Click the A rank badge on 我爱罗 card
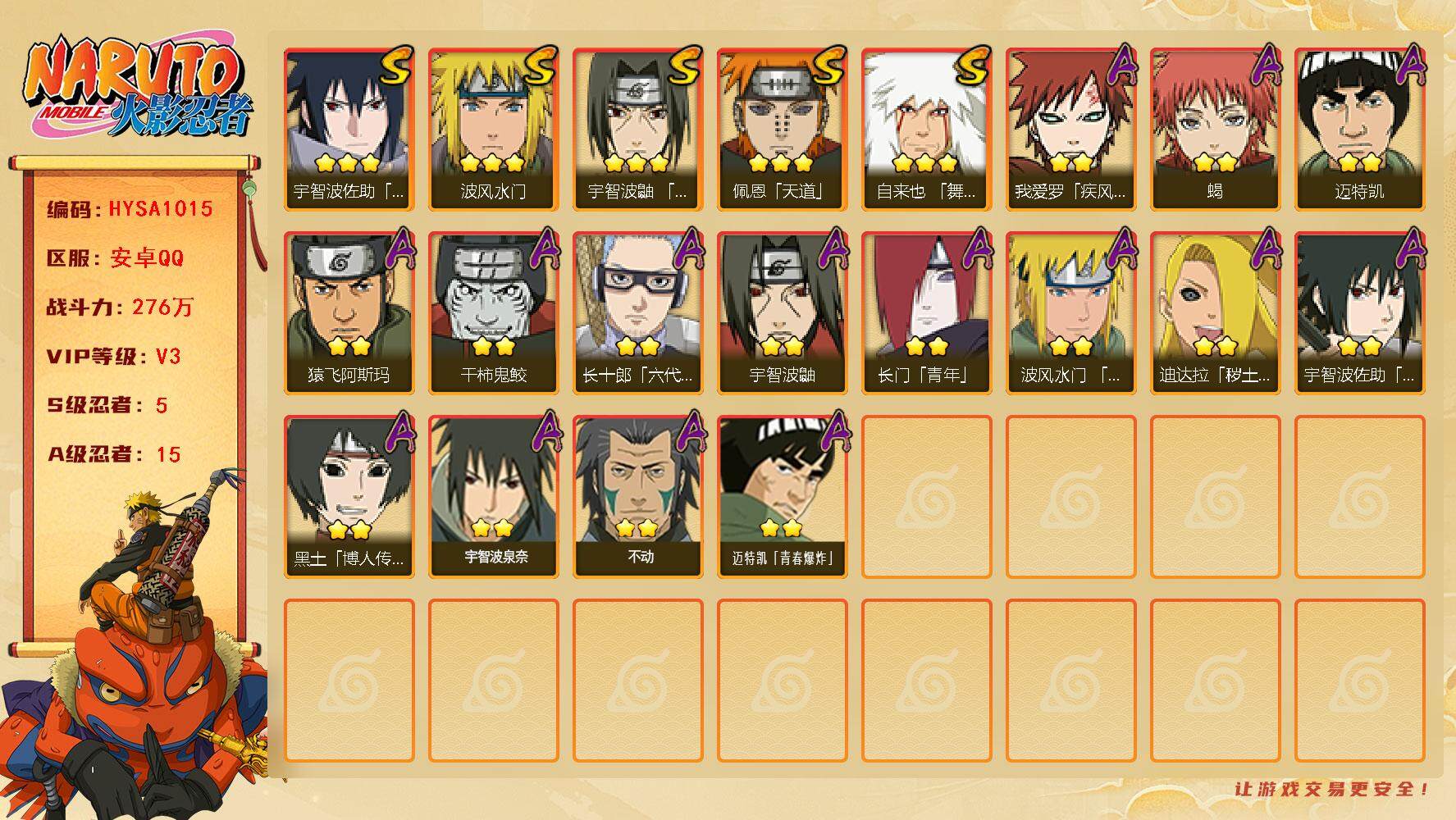 (1119, 64)
